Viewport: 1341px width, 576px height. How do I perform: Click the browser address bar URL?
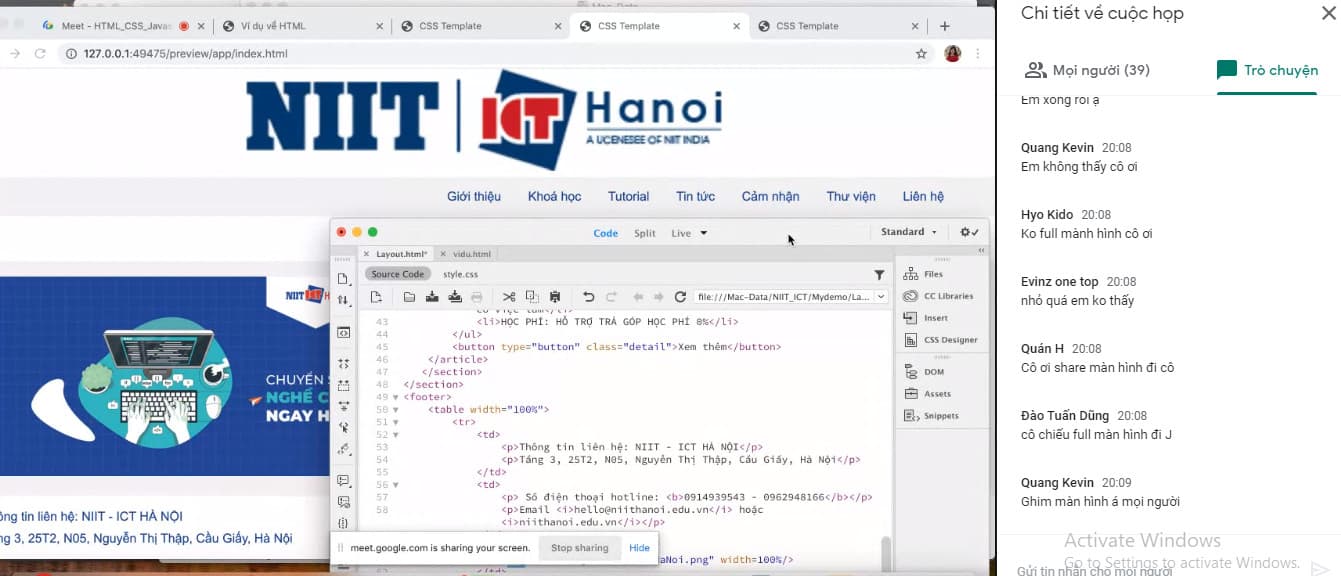(x=185, y=54)
